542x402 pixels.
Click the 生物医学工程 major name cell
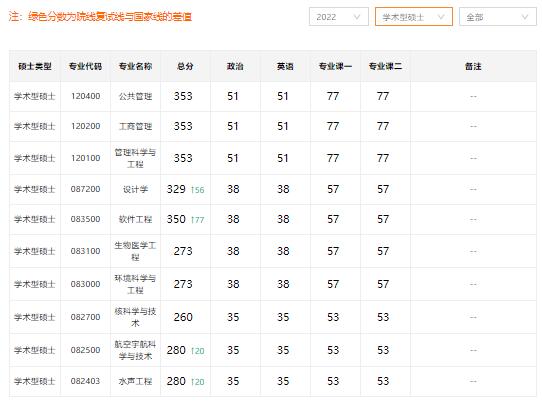tap(136, 251)
